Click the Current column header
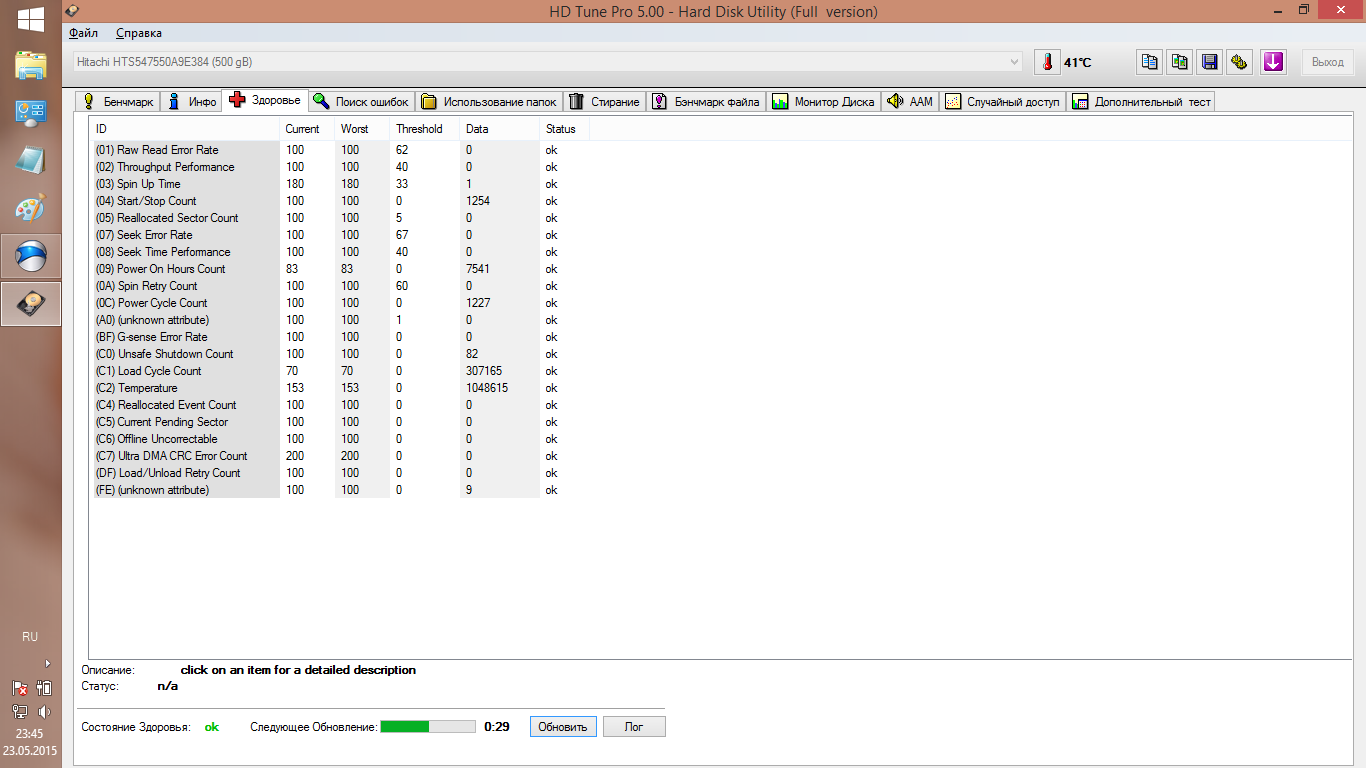This screenshot has width=1366, height=768. [x=307, y=129]
